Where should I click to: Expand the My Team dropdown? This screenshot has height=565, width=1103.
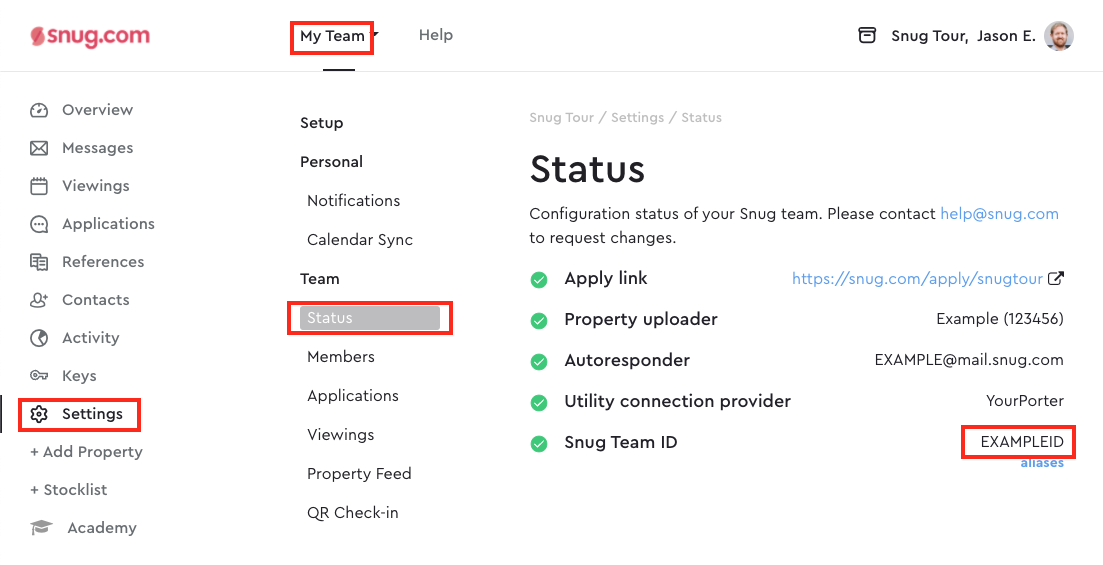(339, 36)
